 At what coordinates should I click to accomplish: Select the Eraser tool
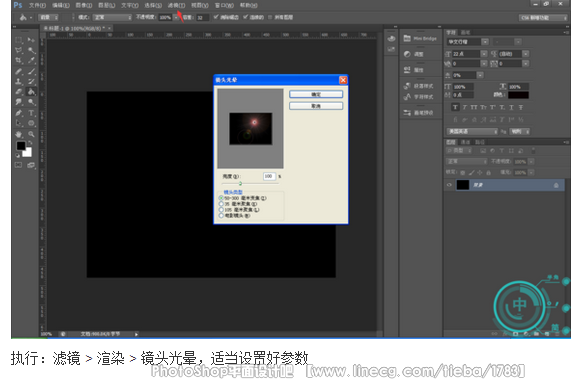pos(19,92)
